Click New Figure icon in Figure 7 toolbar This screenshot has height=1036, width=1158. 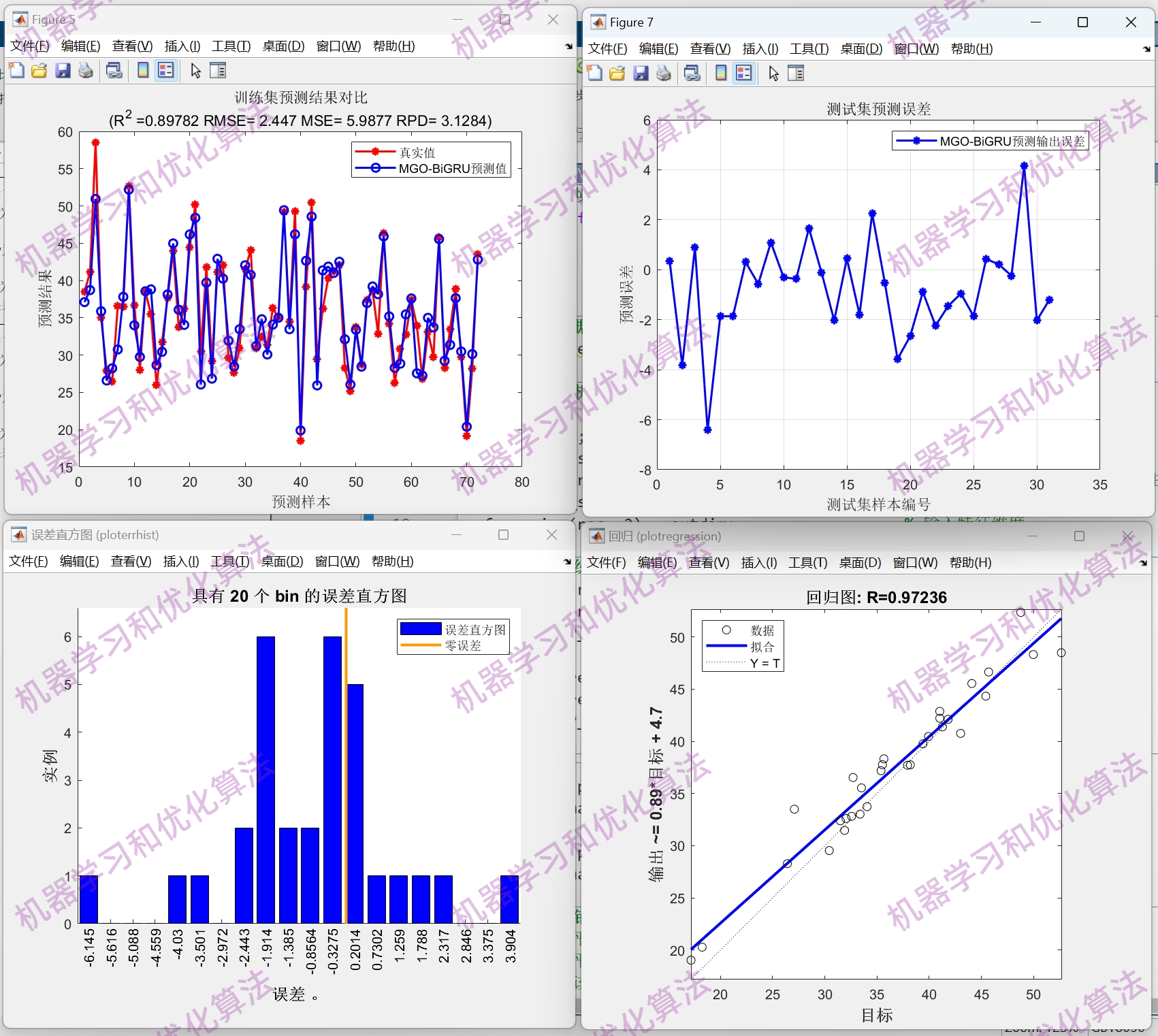click(x=594, y=73)
